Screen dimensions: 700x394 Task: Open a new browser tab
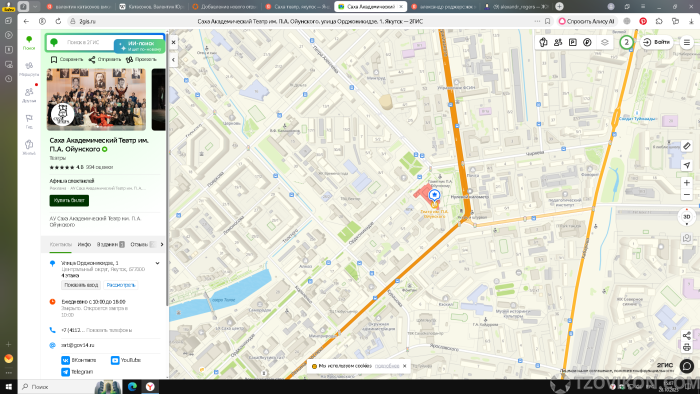point(559,6)
